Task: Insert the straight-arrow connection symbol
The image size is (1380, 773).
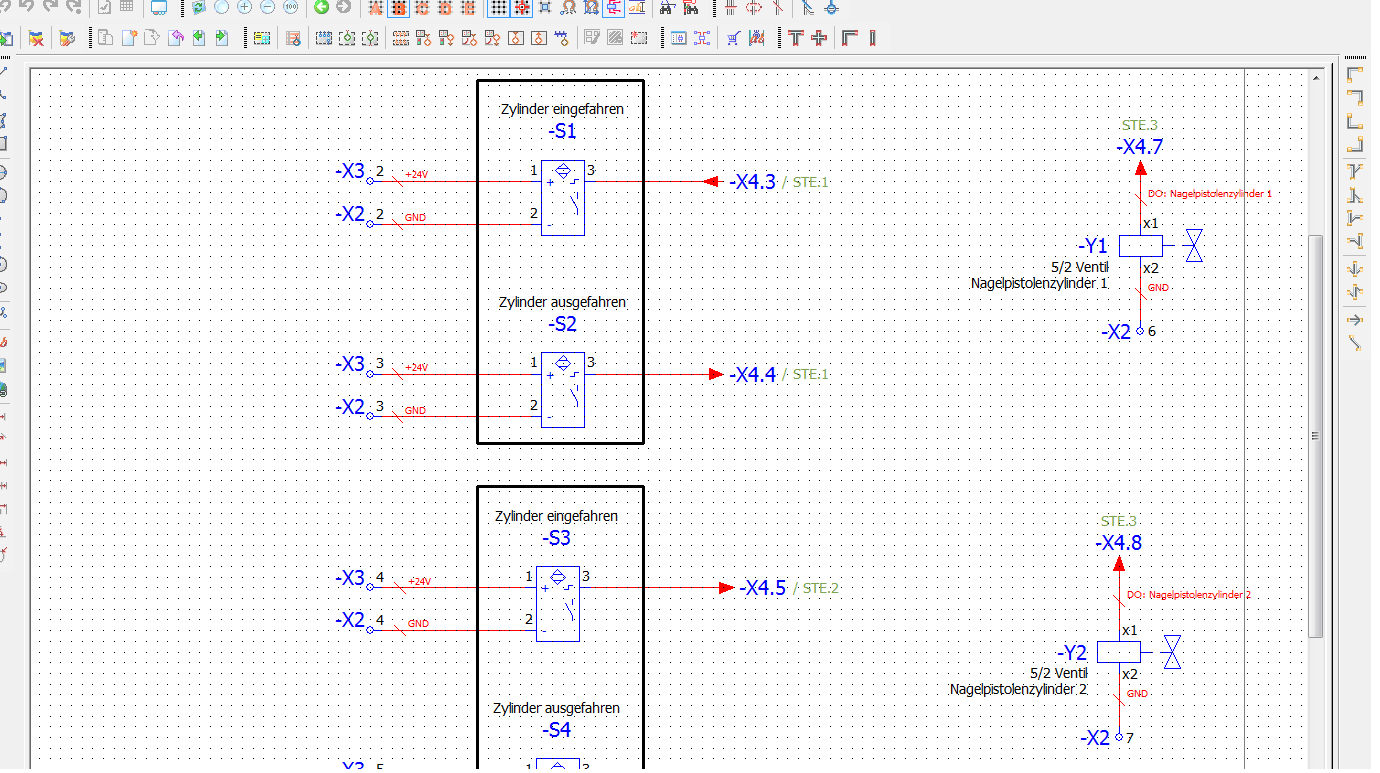Action: point(1355,320)
